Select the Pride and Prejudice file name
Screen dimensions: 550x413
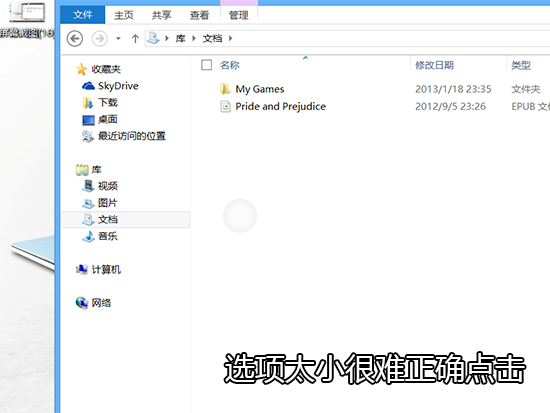click(281, 106)
